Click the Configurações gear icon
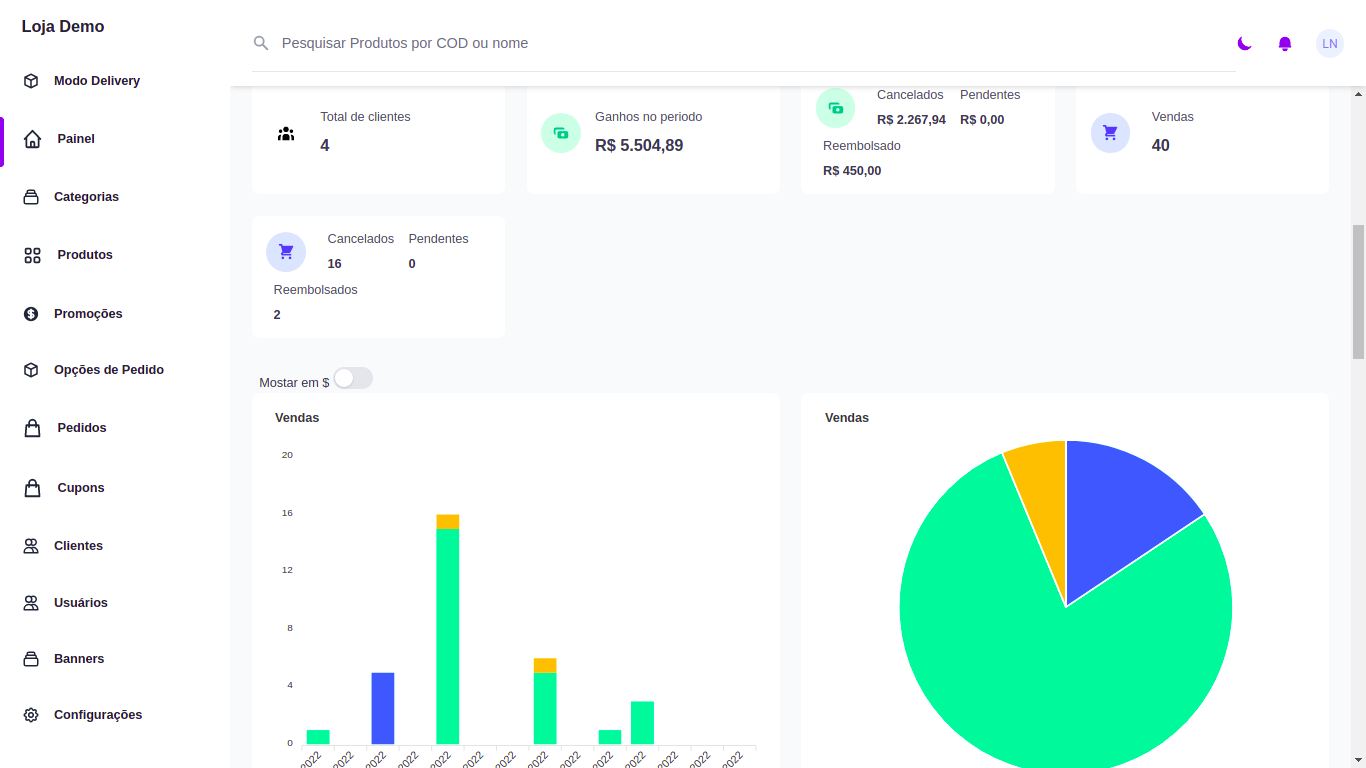Image resolution: width=1366 pixels, height=768 pixels. (x=31, y=715)
